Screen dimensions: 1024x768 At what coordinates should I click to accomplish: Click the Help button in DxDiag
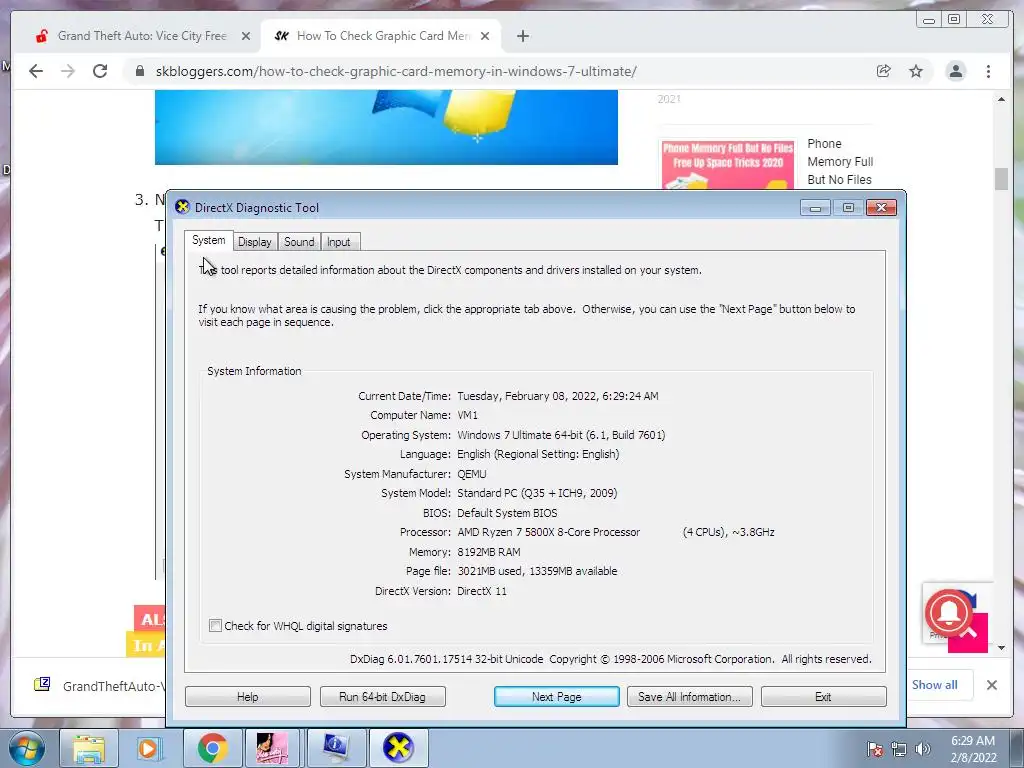[248, 697]
